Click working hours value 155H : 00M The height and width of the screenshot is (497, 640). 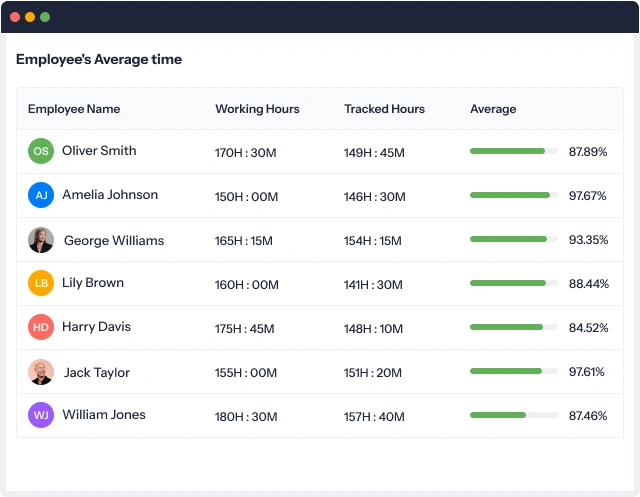coord(246,373)
